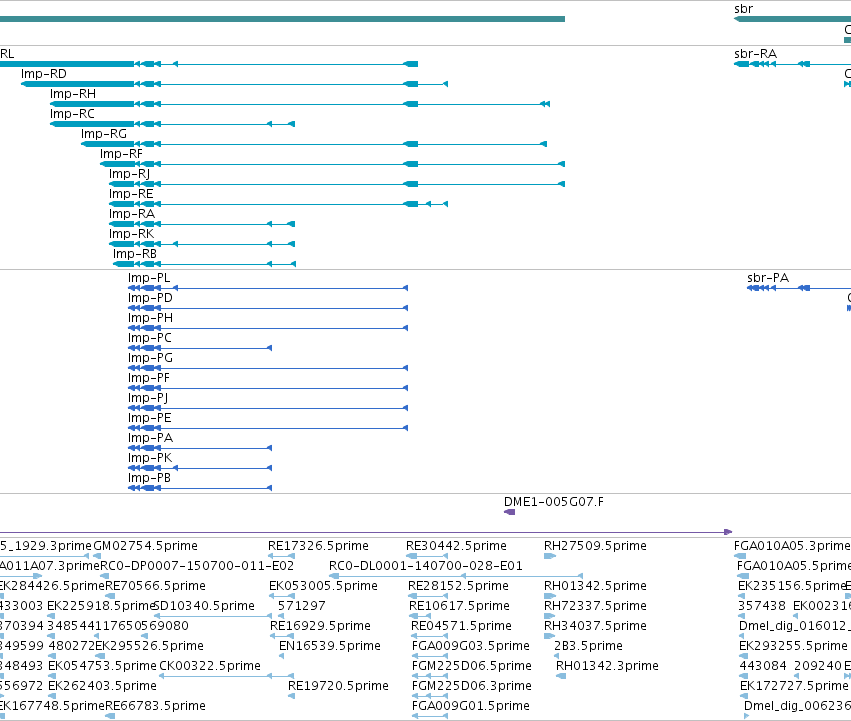Viewport: 851px width, 721px height.
Task: Click the EK172727.5prime EST label
Action: click(x=794, y=686)
